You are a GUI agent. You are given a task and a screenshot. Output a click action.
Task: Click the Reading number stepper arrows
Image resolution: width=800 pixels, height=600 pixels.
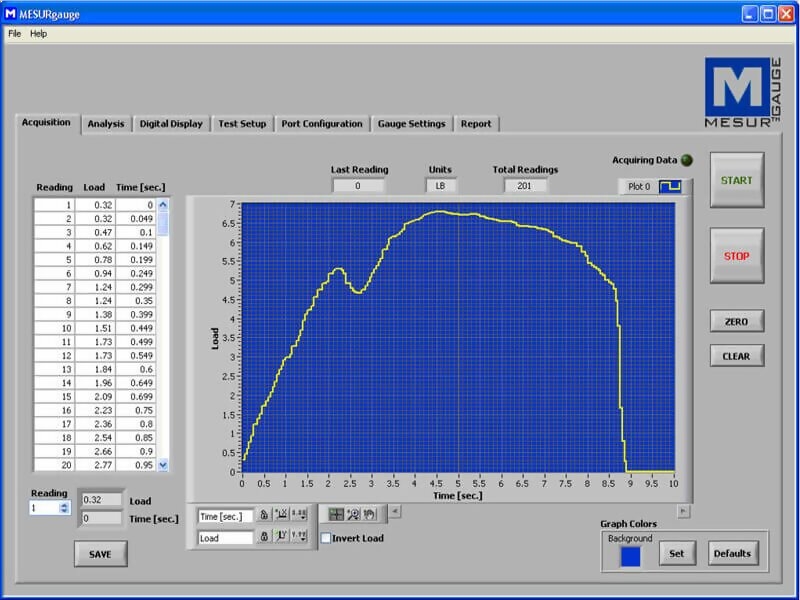click(x=65, y=508)
